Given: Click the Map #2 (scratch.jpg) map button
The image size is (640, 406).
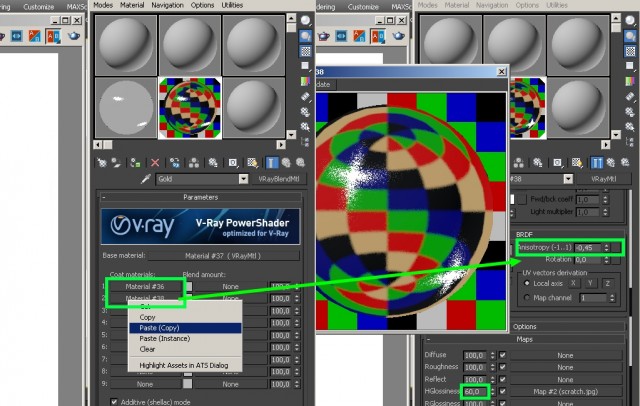Looking at the screenshot, I should point(565,391).
